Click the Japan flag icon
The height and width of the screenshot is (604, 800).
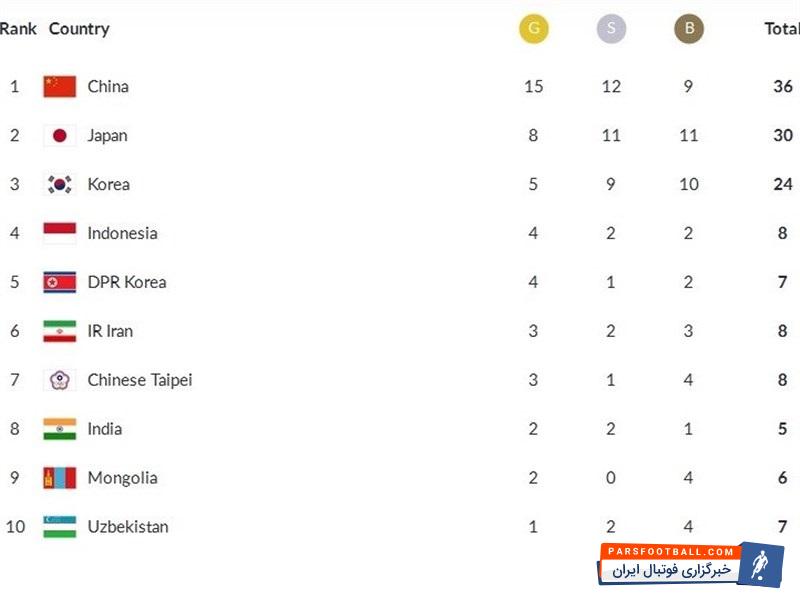60,135
